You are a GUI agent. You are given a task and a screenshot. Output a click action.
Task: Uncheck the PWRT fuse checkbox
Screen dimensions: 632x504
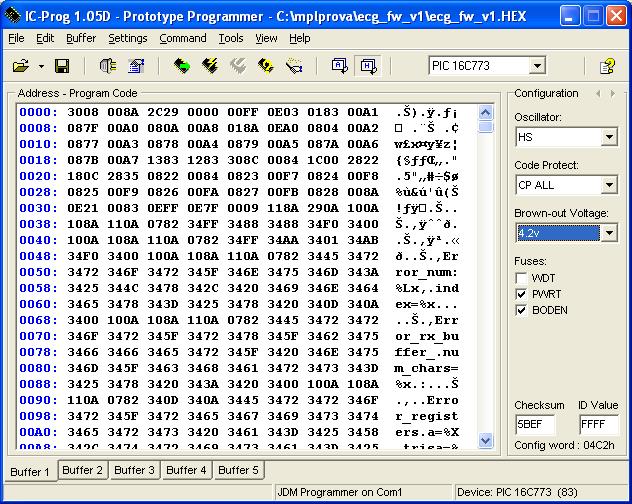(521, 294)
